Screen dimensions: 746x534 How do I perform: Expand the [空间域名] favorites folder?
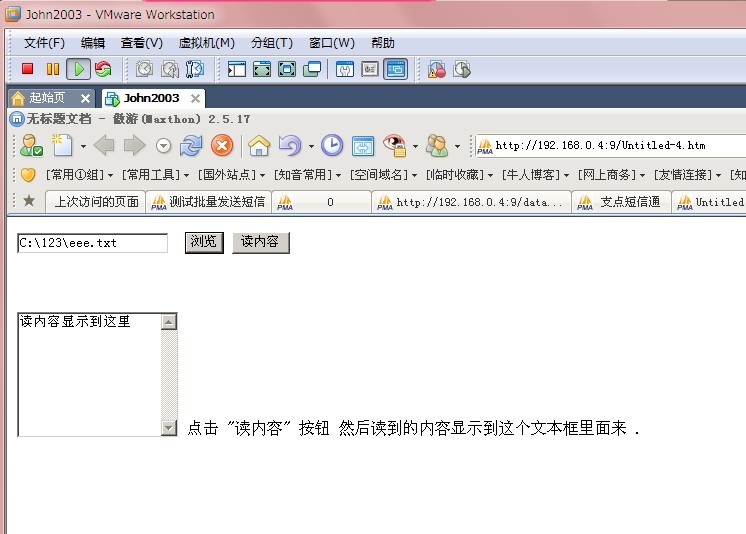[383, 175]
